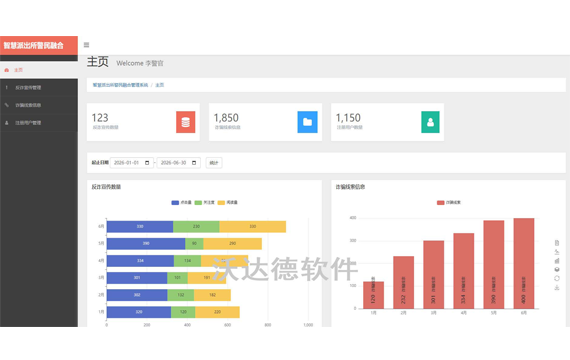Click 智慧派出所警民融合 logo header

click(39, 45)
